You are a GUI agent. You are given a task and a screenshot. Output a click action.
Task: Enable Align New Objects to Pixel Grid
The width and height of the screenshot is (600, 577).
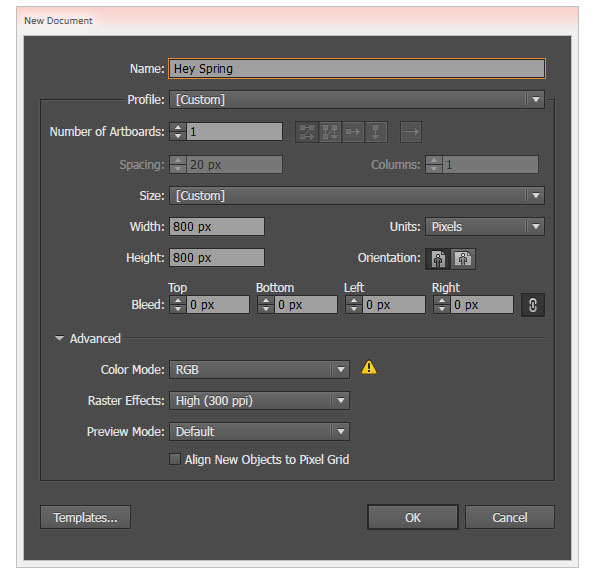click(176, 460)
